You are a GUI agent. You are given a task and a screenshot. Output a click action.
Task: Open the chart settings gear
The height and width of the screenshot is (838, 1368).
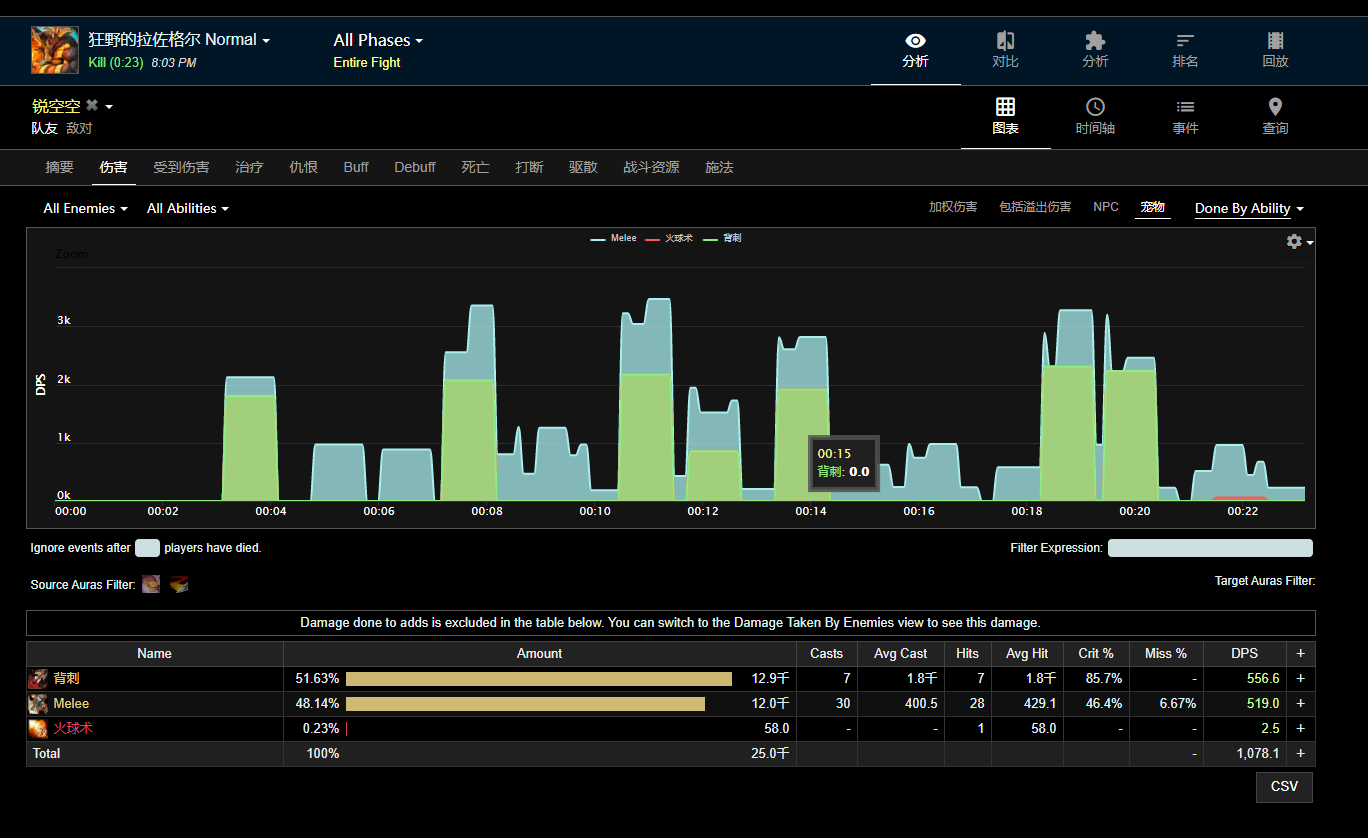[x=1295, y=242]
